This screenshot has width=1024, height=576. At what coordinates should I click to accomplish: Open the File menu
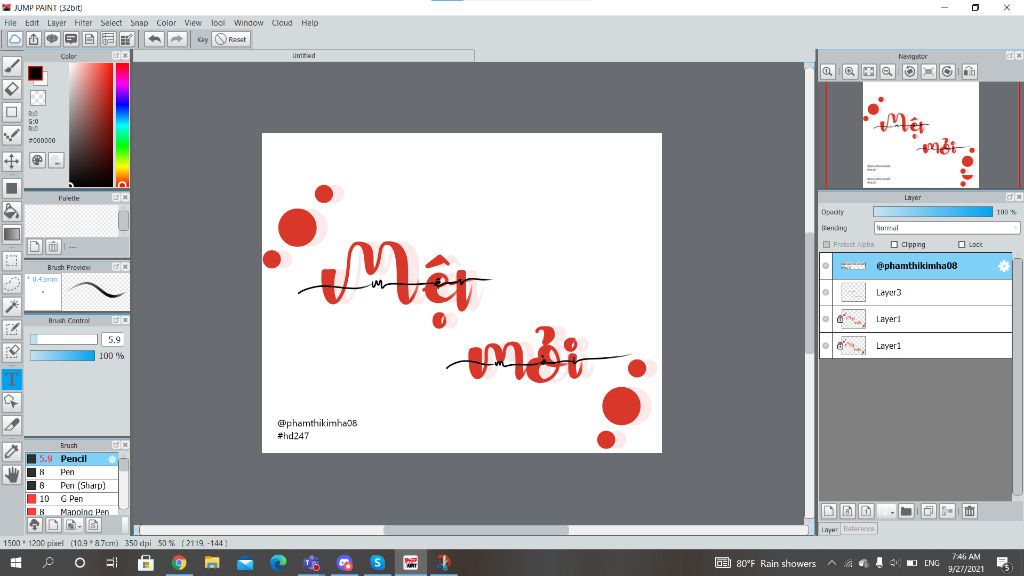point(10,23)
